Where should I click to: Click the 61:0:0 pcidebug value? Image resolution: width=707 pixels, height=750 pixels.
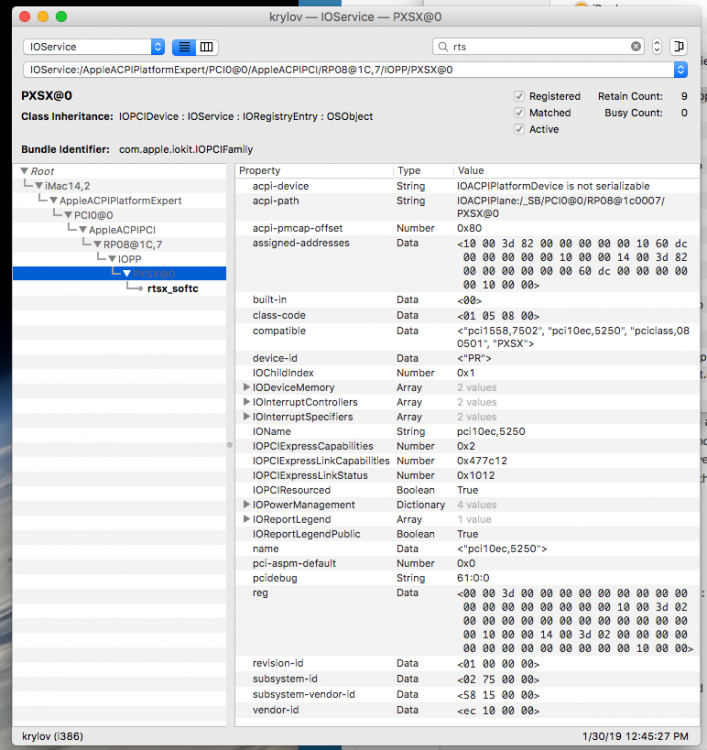click(x=473, y=578)
